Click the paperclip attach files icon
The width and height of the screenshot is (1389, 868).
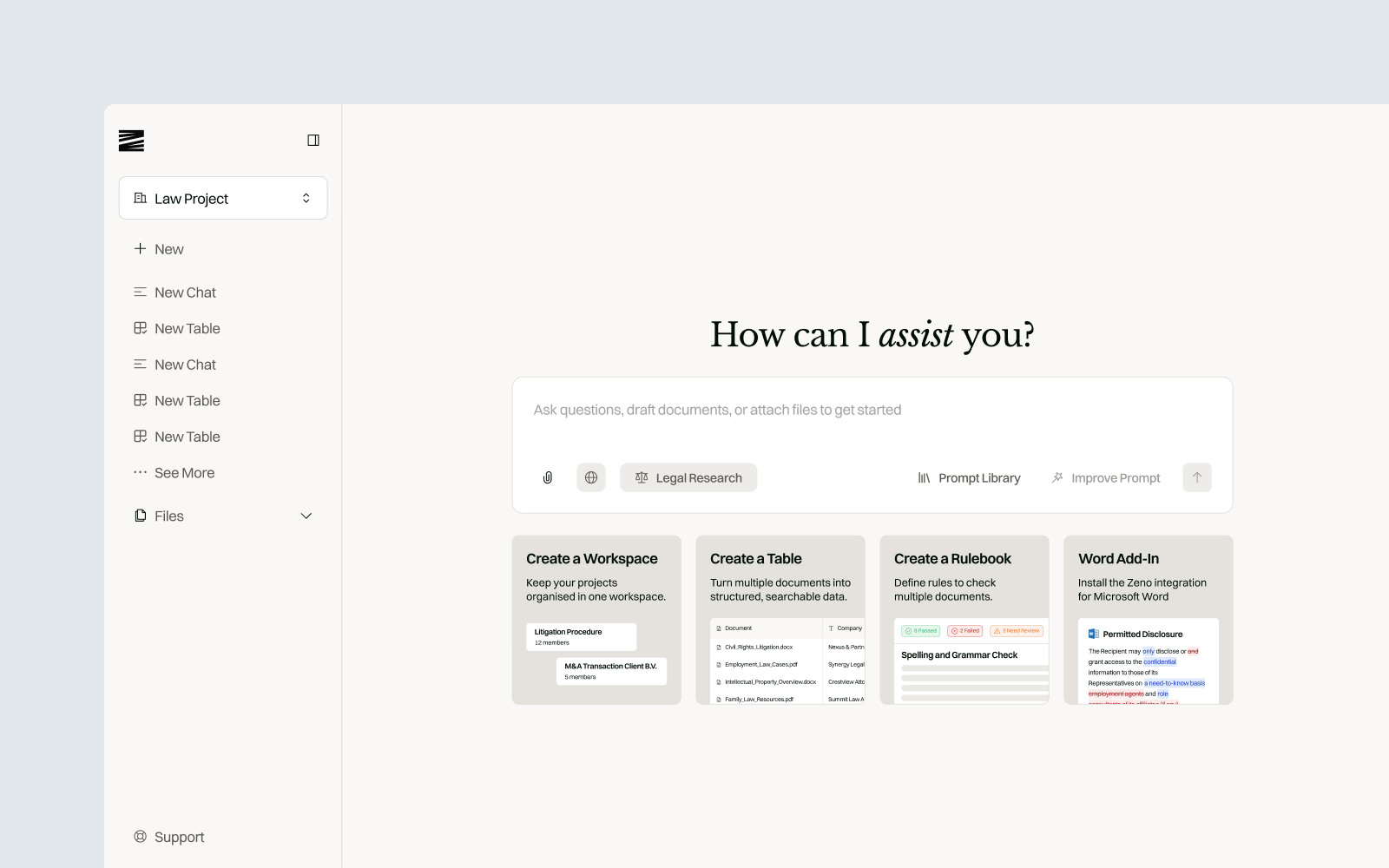[548, 477]
